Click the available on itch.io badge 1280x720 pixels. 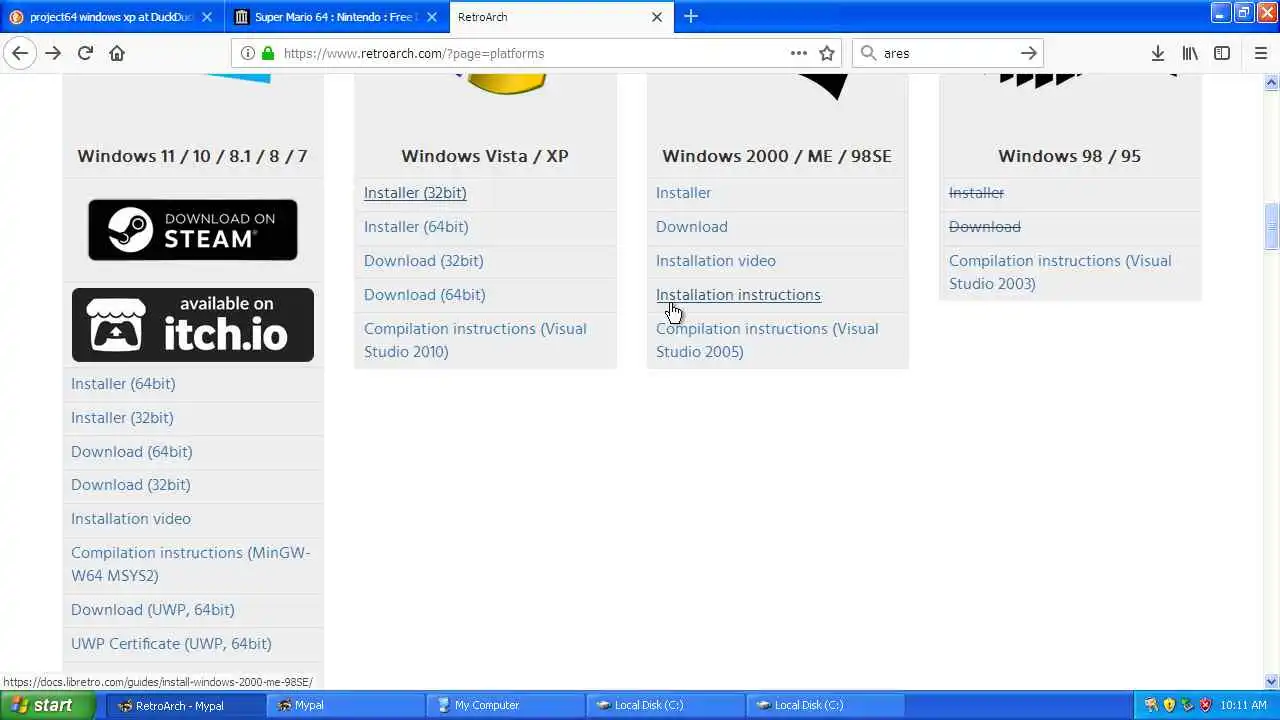click(193, 325)
